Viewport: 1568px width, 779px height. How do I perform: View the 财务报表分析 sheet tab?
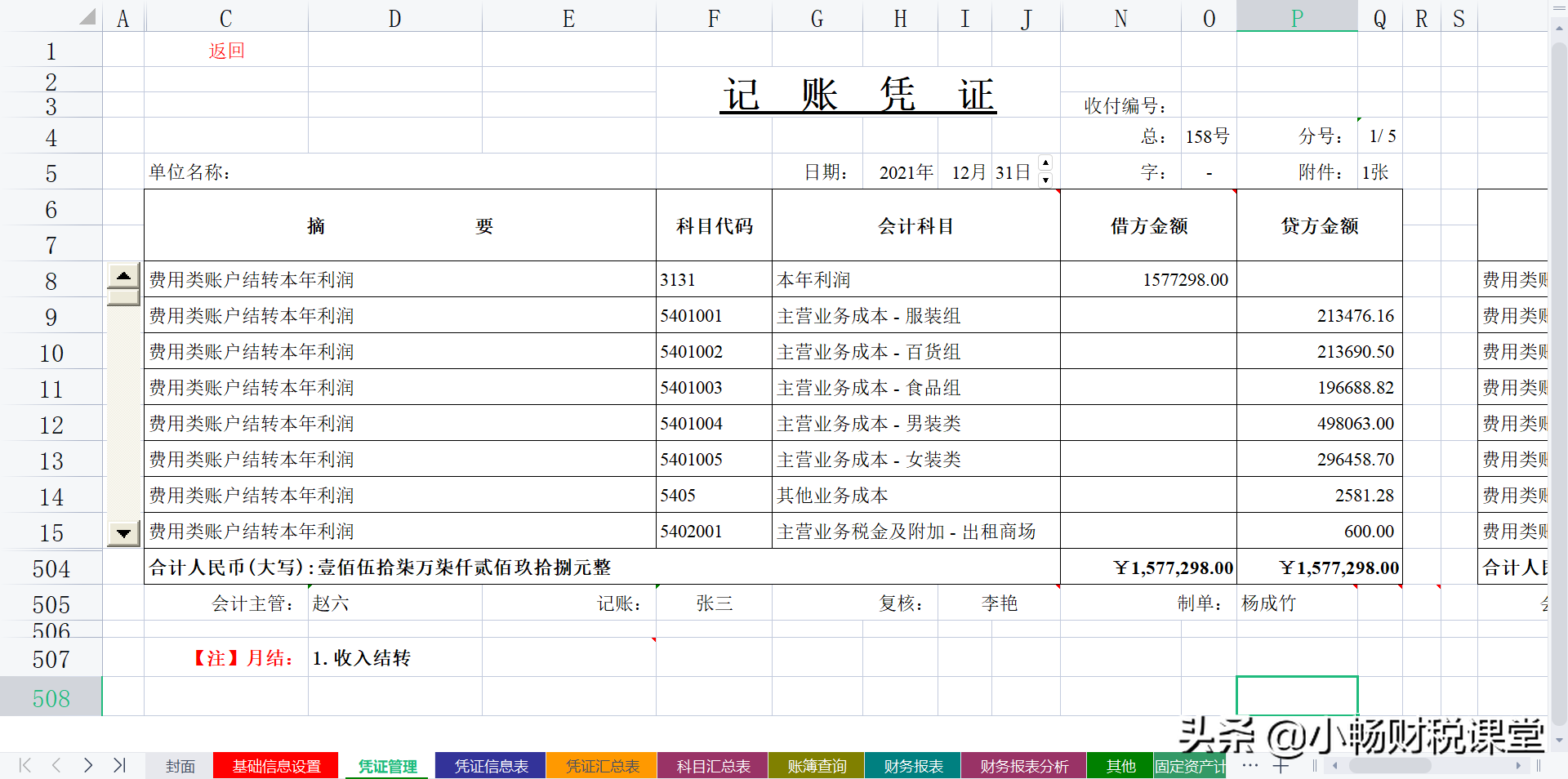click(1023, 766)
